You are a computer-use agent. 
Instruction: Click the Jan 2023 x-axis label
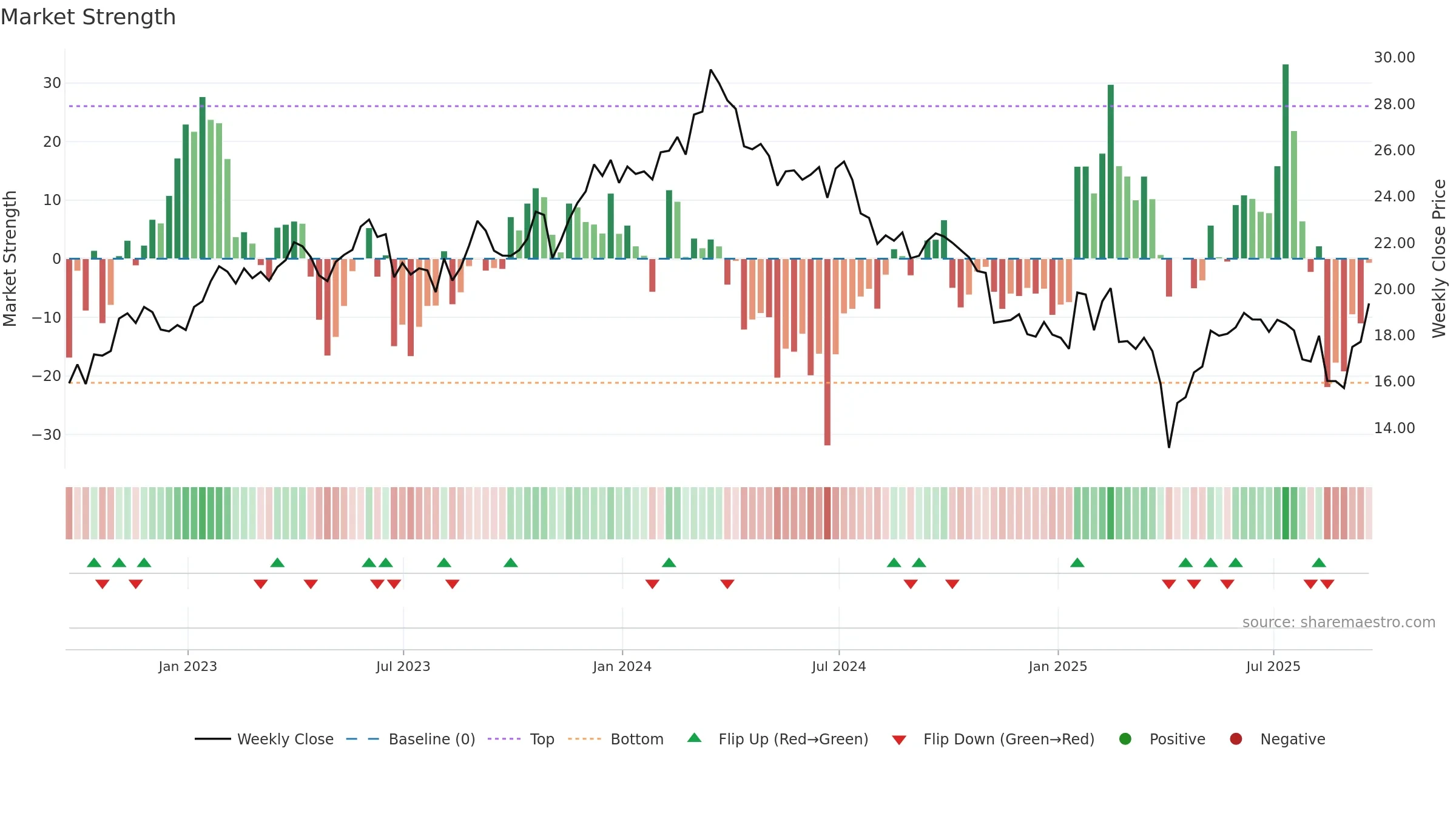(187, 666)
